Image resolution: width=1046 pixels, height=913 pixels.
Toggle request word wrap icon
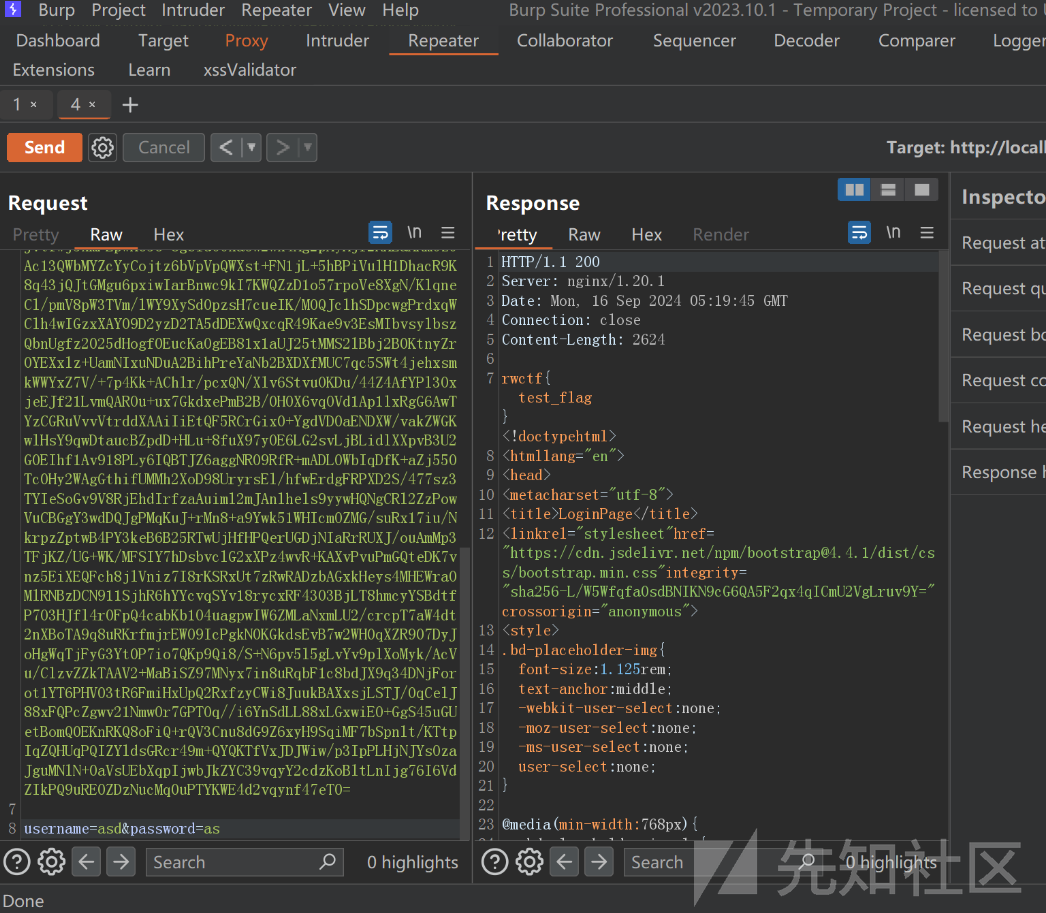[380, 233]
